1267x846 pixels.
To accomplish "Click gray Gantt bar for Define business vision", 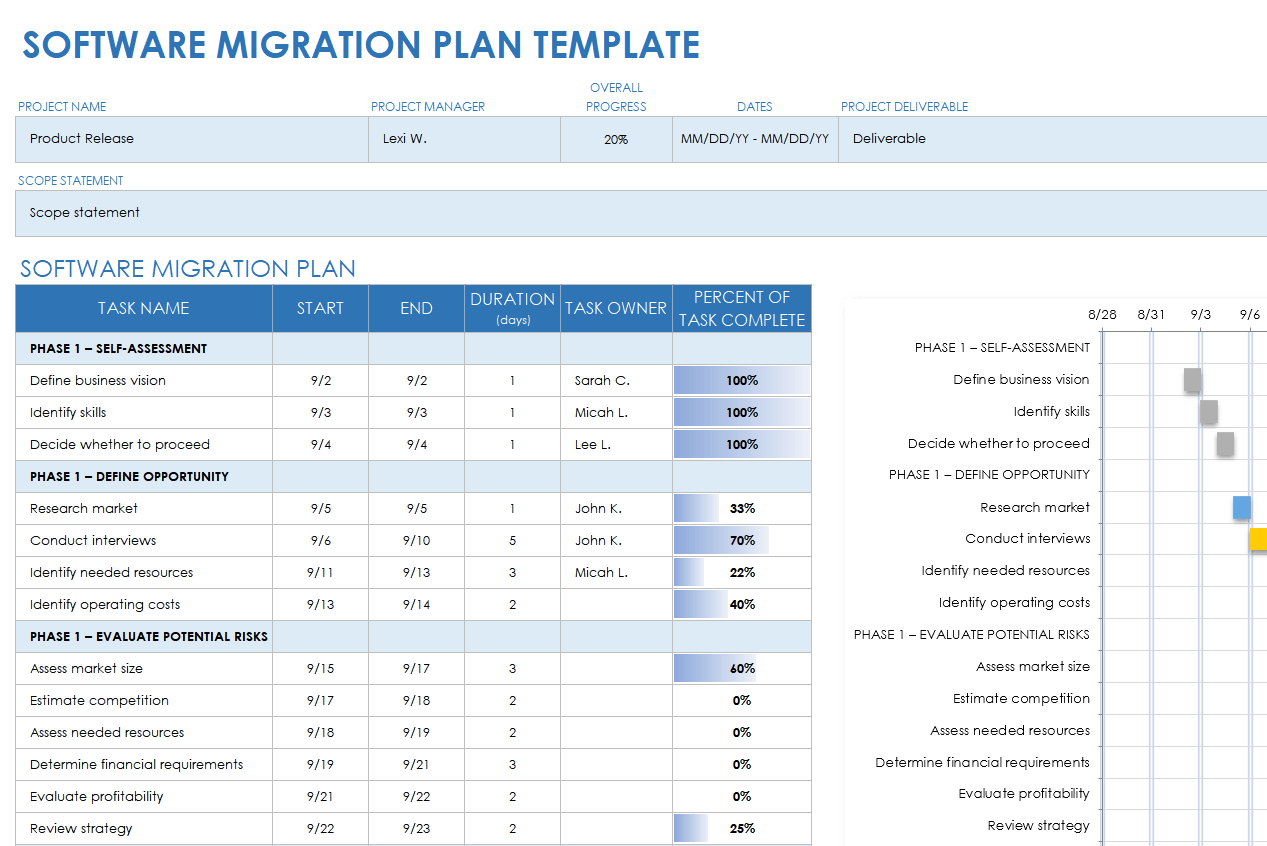I will click(x=1192, y=380).
